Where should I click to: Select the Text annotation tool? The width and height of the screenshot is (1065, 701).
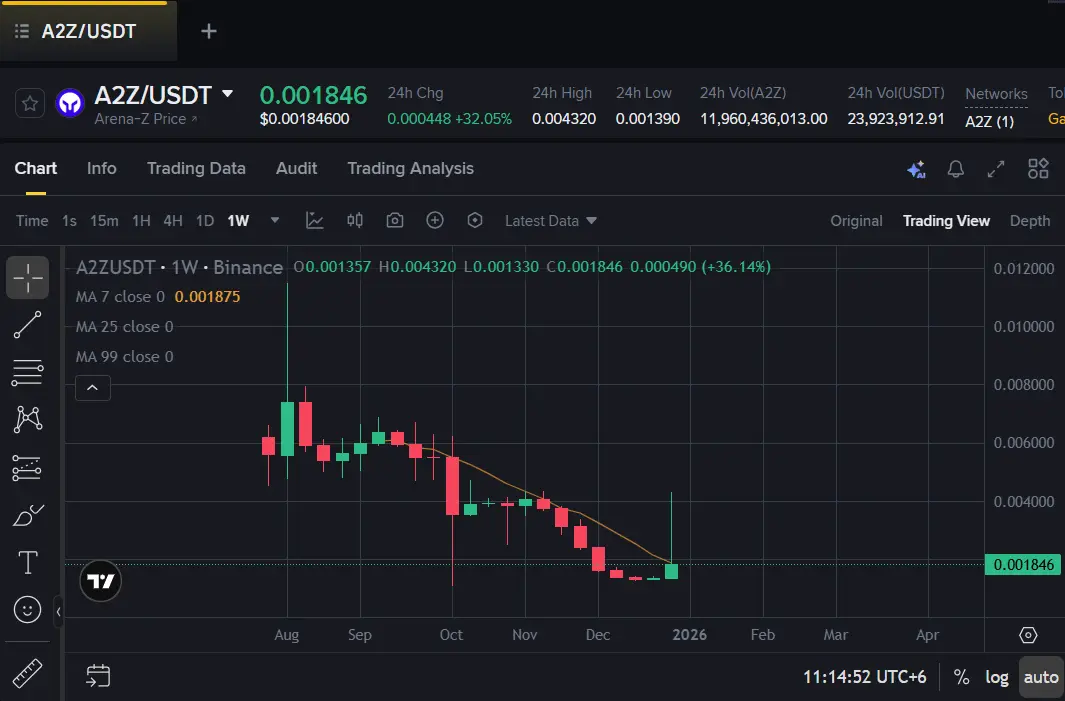coord(28,562)
